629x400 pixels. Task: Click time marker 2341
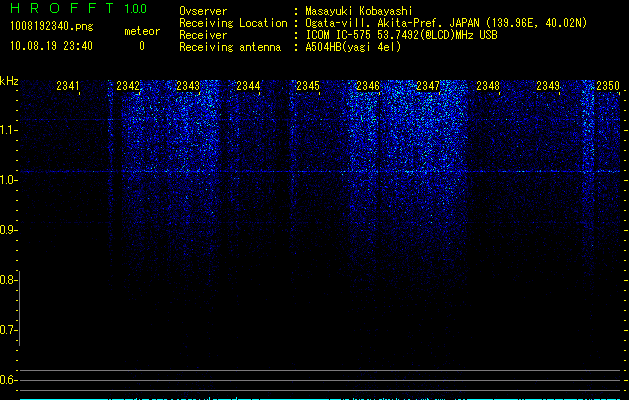[68, 86]
